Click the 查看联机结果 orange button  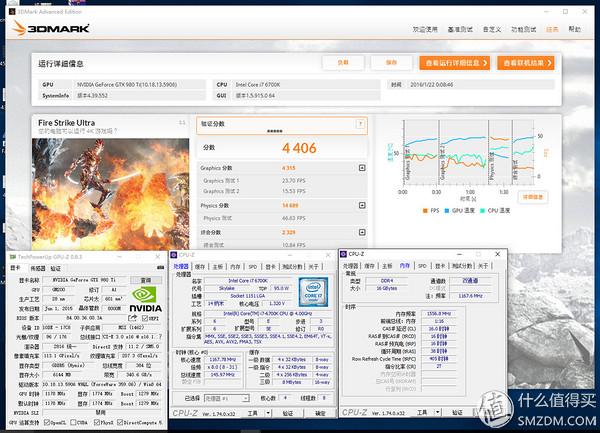click(x=526, y=63)
